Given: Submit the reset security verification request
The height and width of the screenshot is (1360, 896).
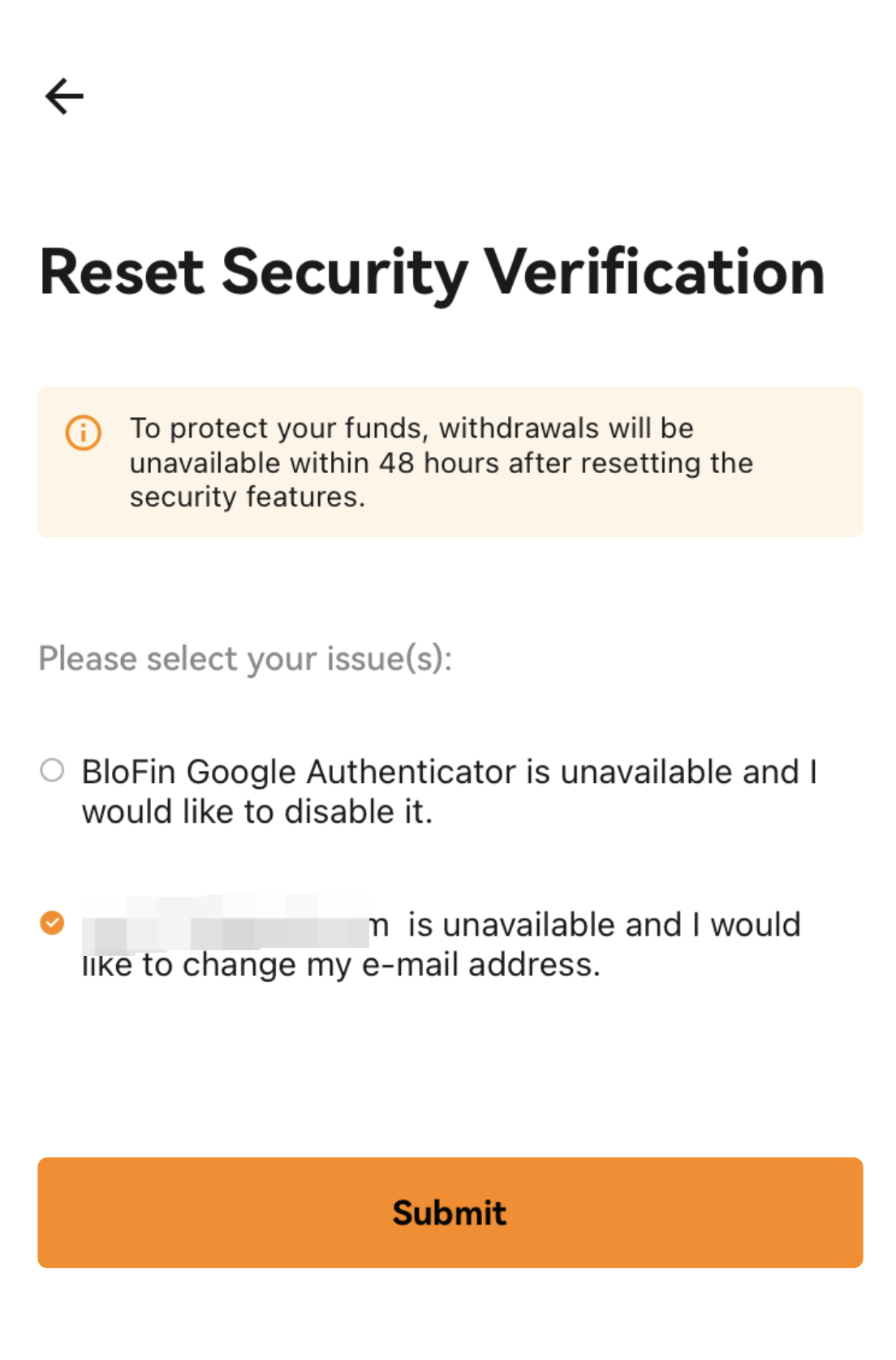Looking at the screenshot, I should tap(450, 1212).
